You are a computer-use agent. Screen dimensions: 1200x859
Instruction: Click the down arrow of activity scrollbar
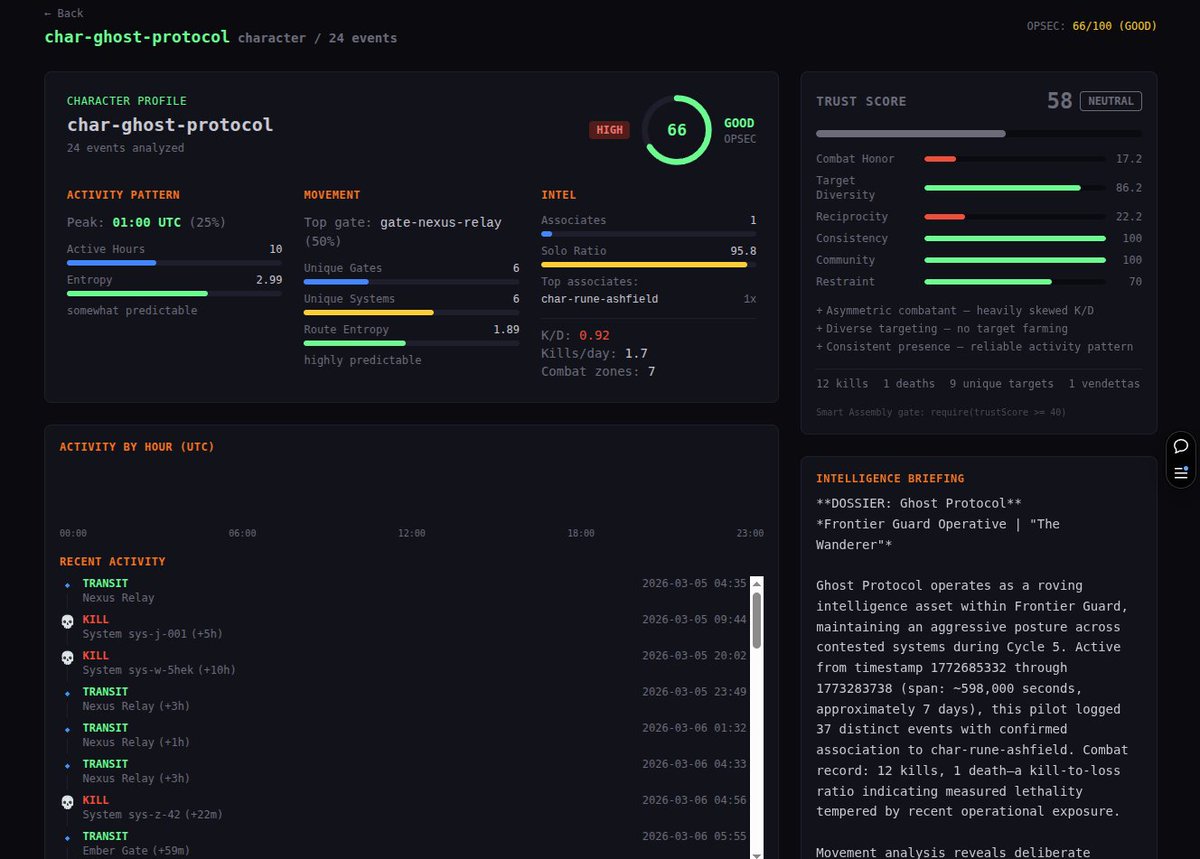756,852
